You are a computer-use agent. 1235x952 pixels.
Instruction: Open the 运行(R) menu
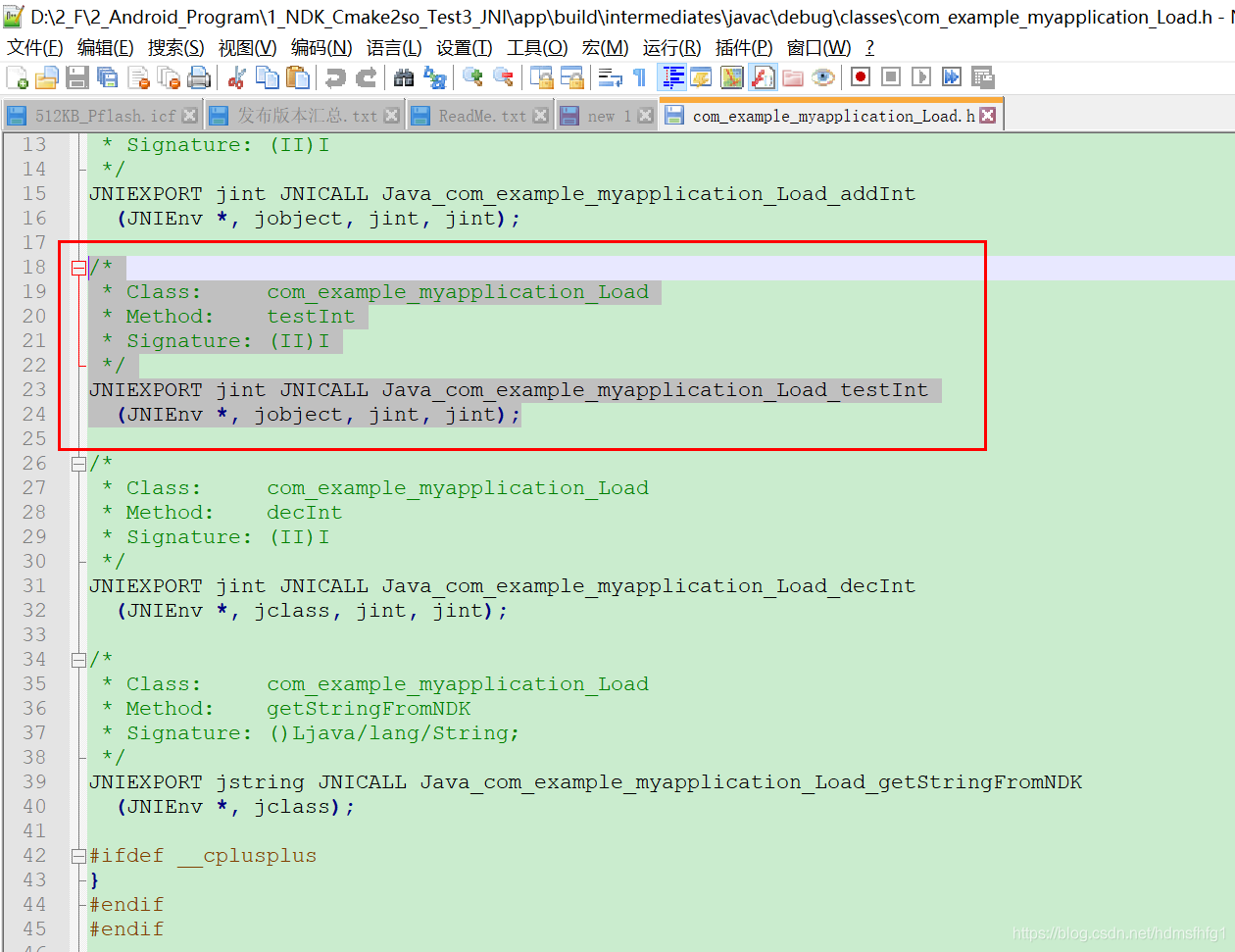(x=672, y=48)
